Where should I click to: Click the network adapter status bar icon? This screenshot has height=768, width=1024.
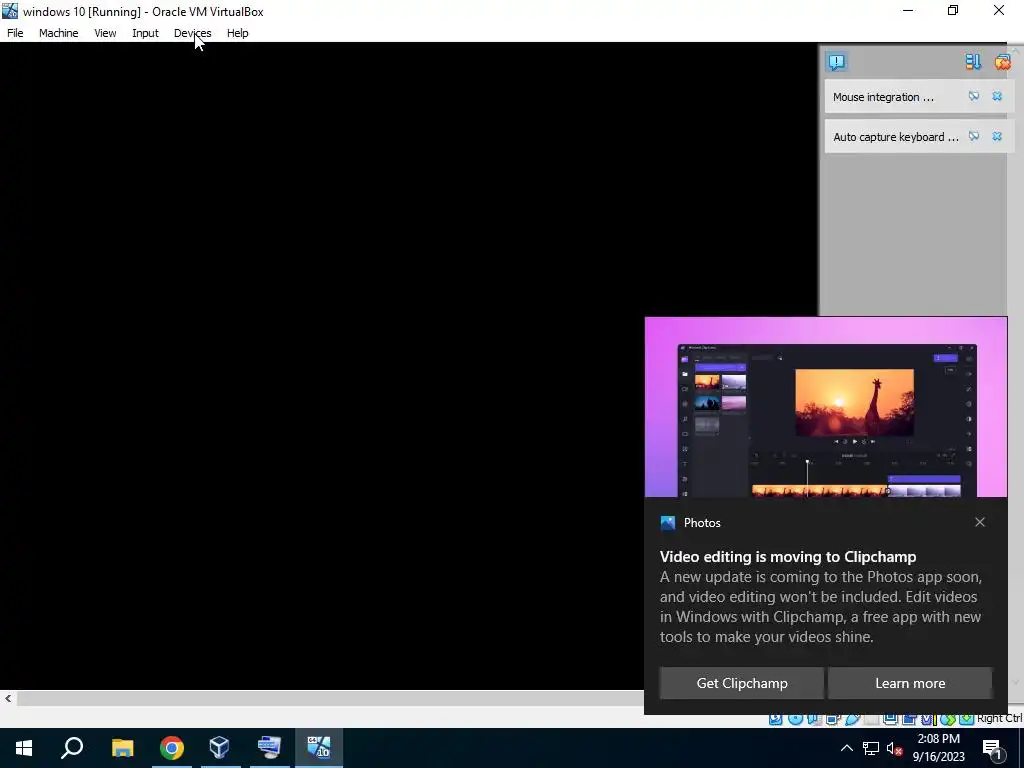(x=833, y=718)
